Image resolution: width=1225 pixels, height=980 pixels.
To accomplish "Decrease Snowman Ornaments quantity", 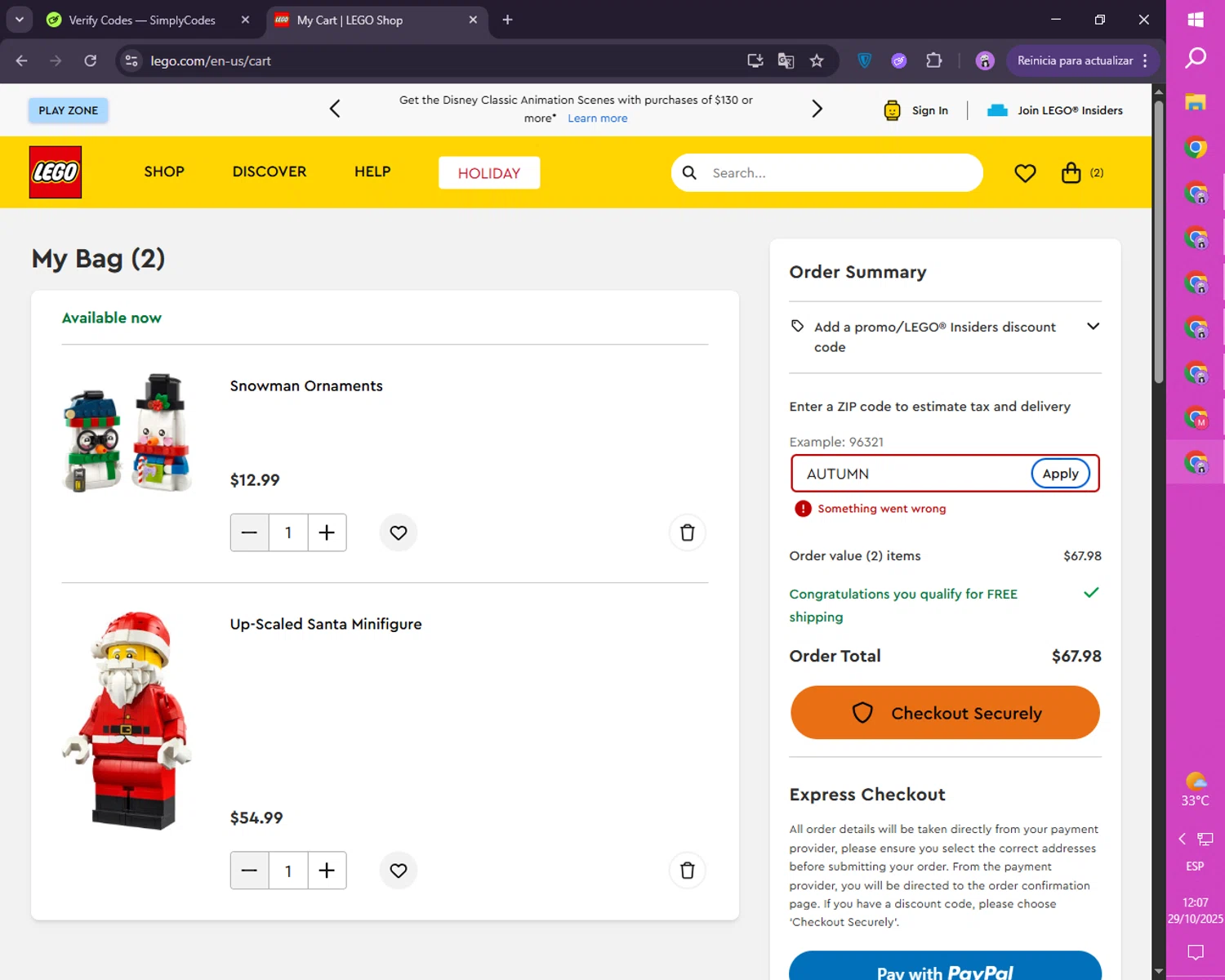I will coord(250,532).
